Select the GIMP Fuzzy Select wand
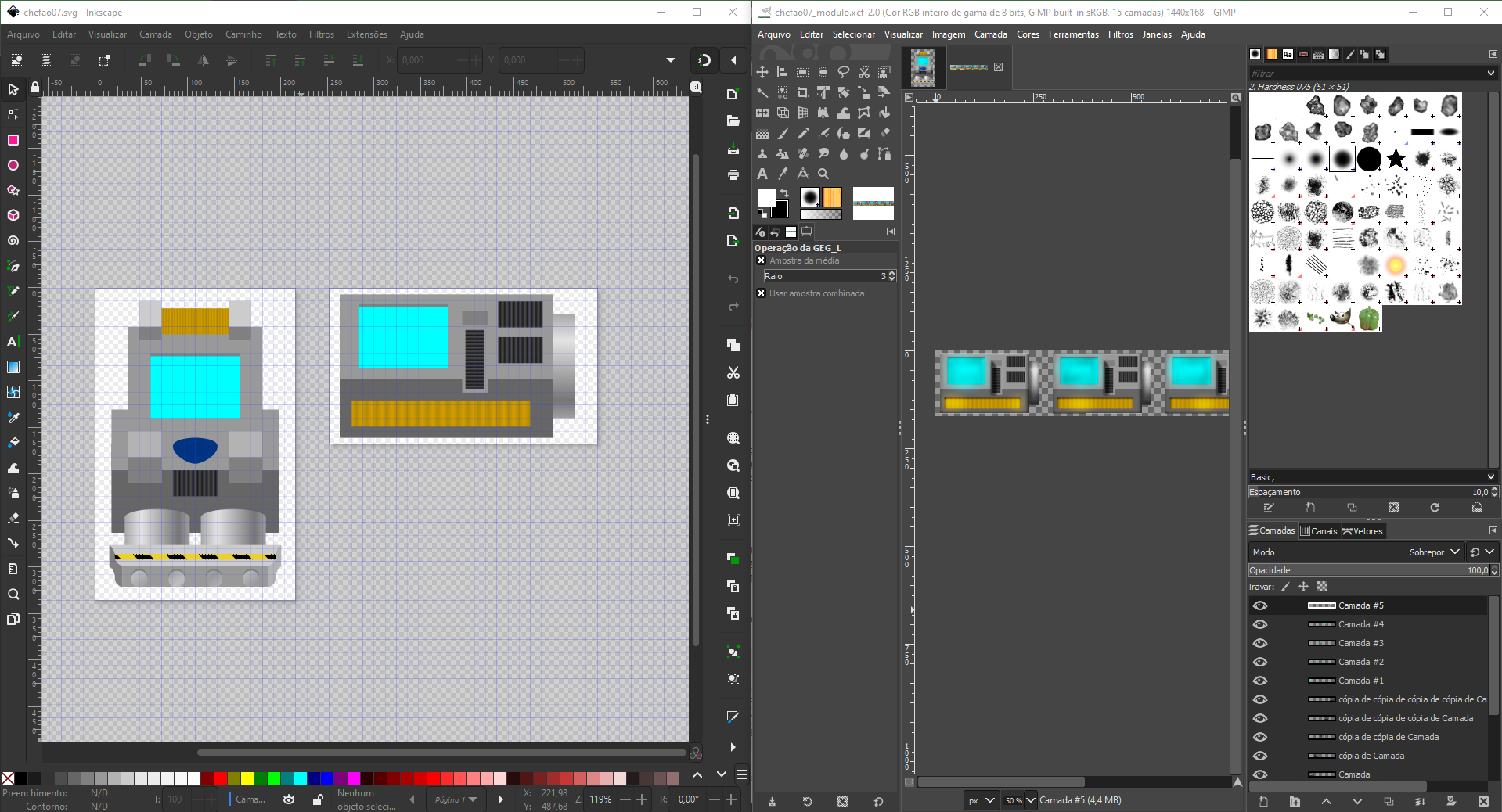The width and height of the screenshot is (1502, 812). point(762,92)
